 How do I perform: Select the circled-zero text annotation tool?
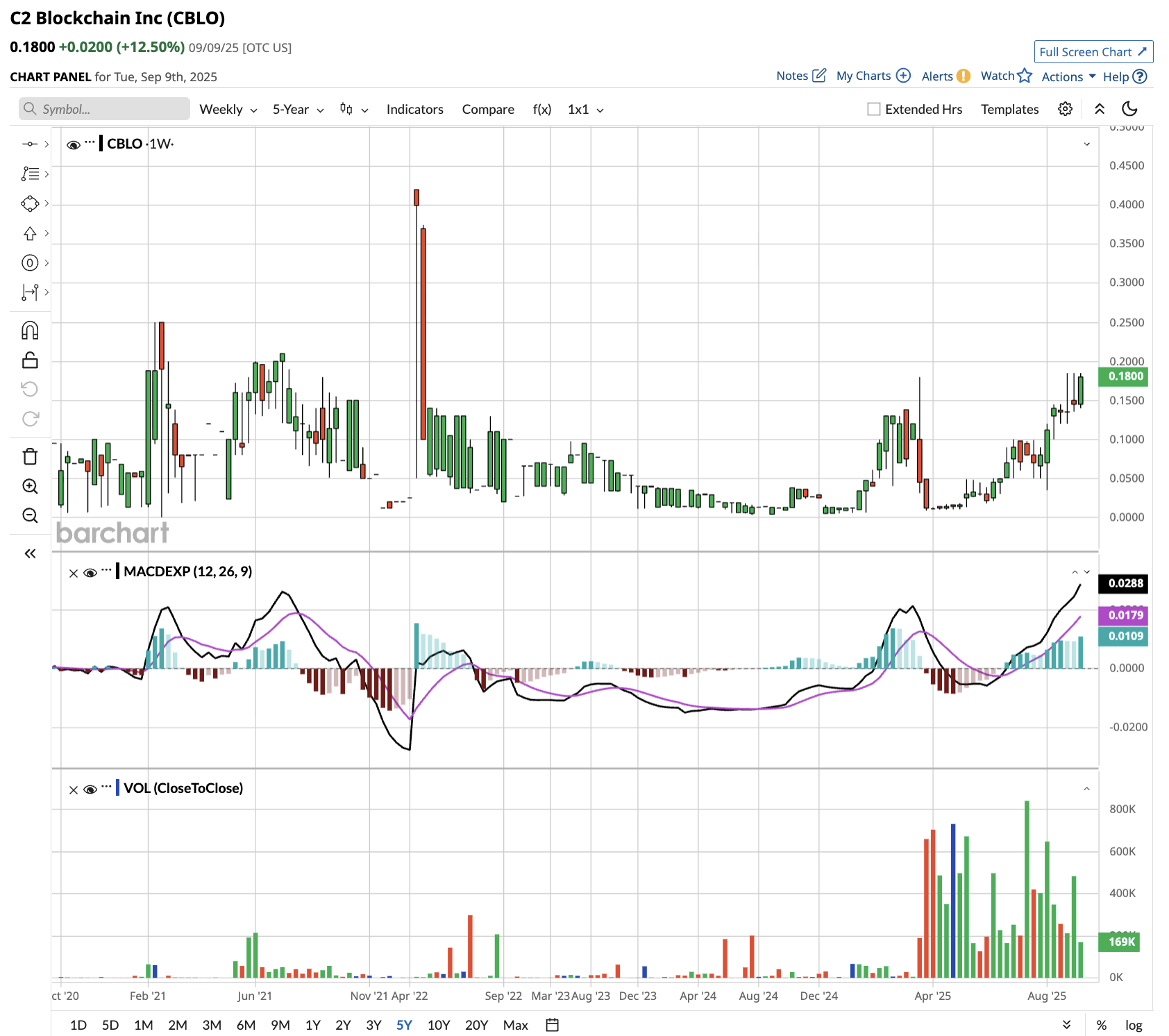point(30,262)
